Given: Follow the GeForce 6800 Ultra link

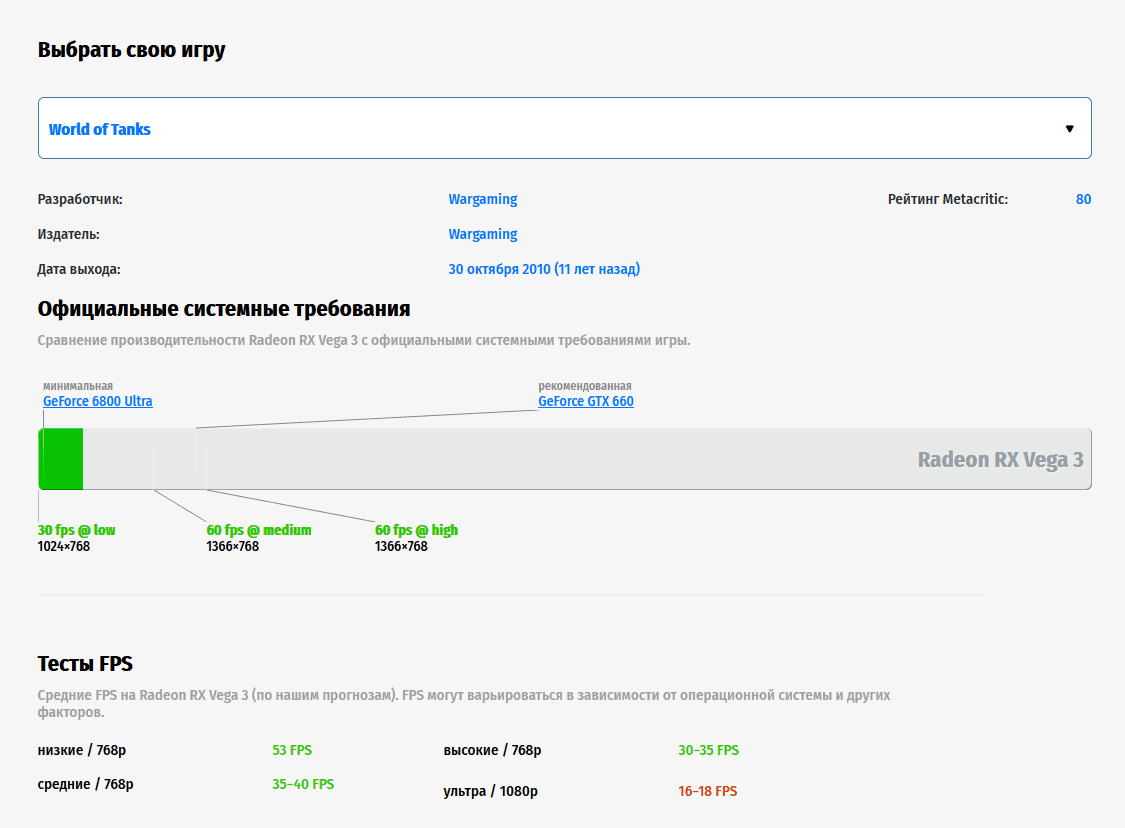Looking at the screenshot, I should pos(98,401).
